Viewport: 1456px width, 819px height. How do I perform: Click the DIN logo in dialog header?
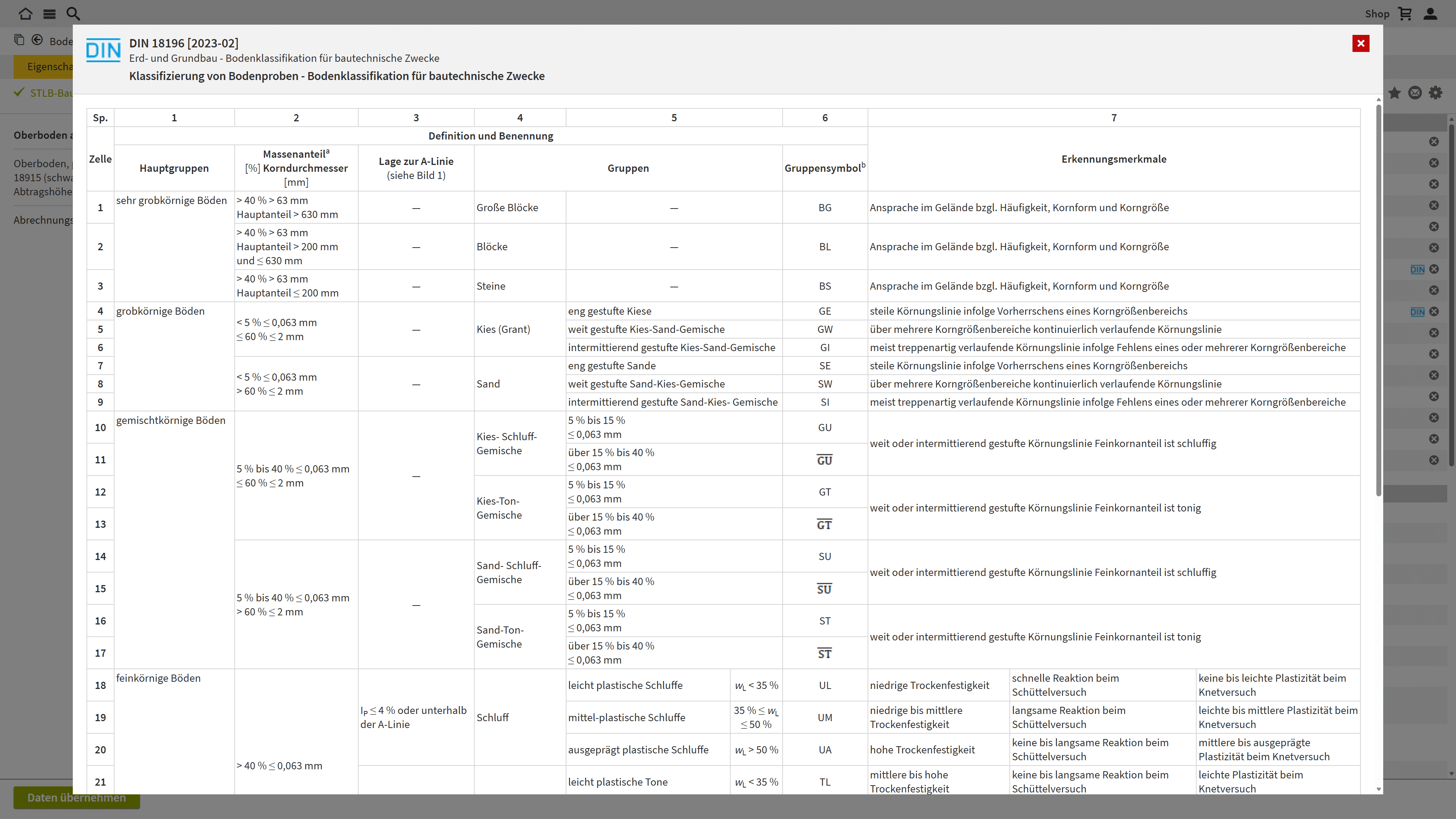(x=103, y=51)
